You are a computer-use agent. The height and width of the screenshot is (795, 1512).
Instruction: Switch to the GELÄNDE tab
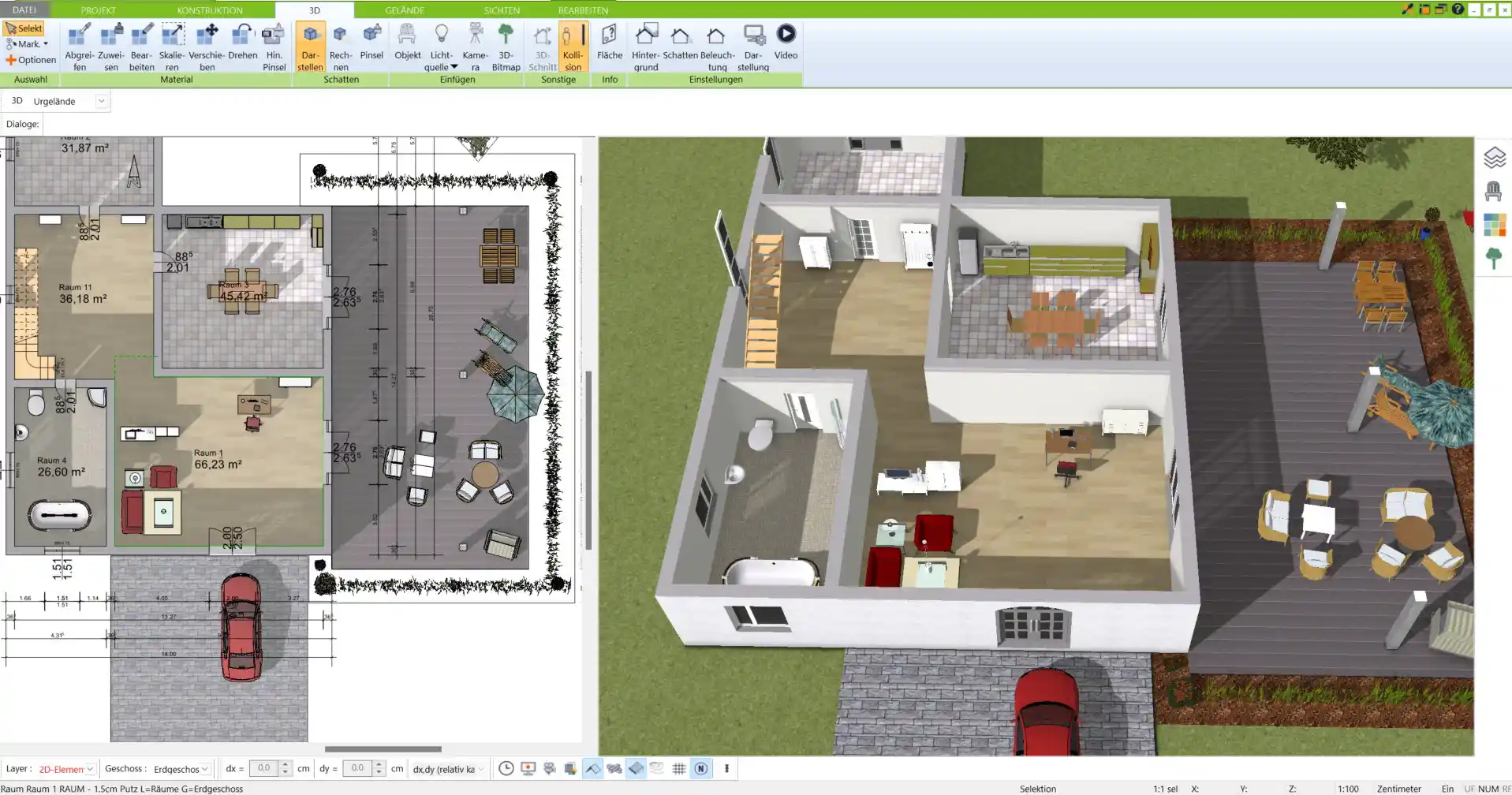pyautogui.click(x=405, y=10)
